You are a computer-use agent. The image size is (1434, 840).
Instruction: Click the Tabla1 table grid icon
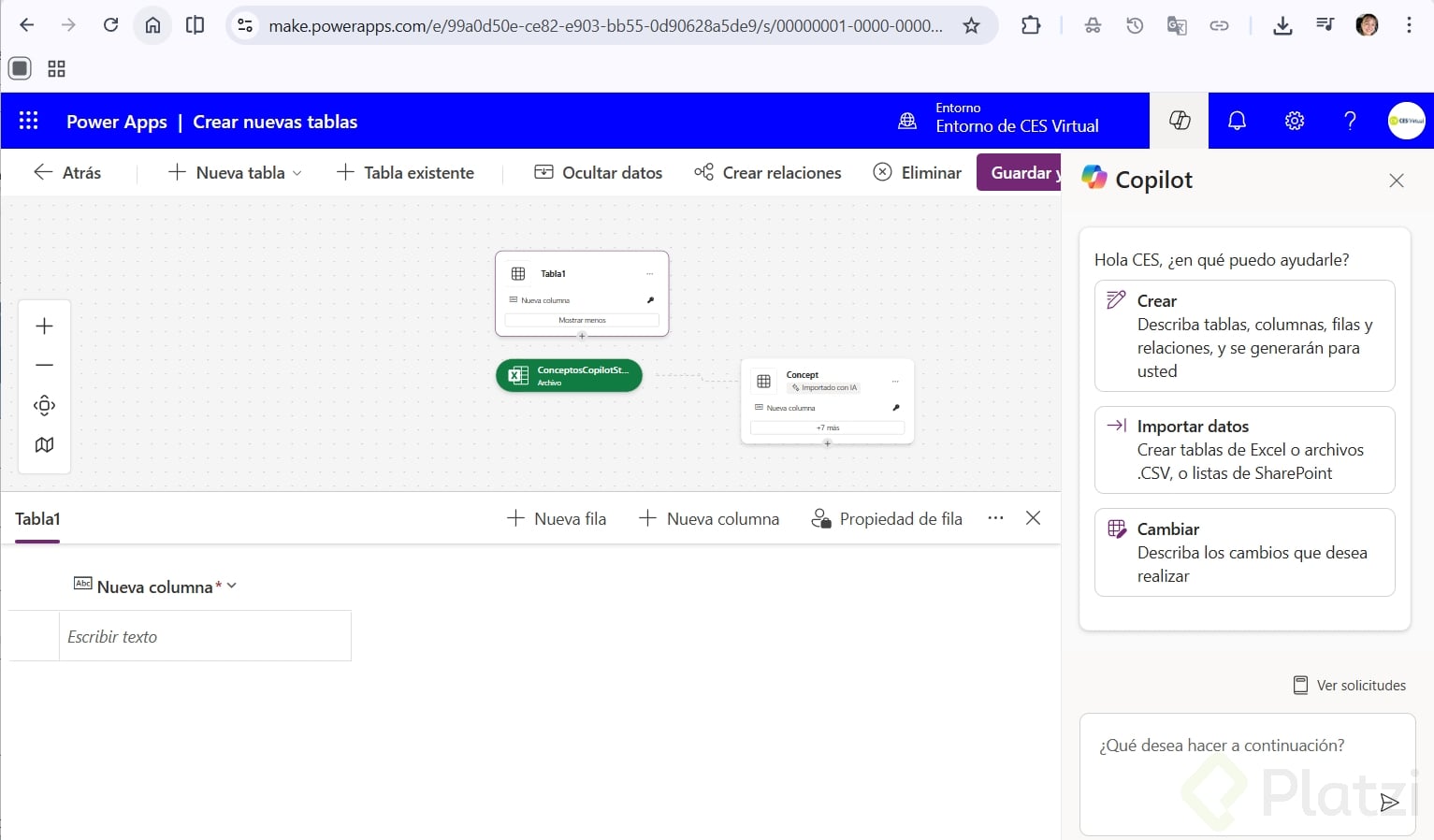(518, 274)
